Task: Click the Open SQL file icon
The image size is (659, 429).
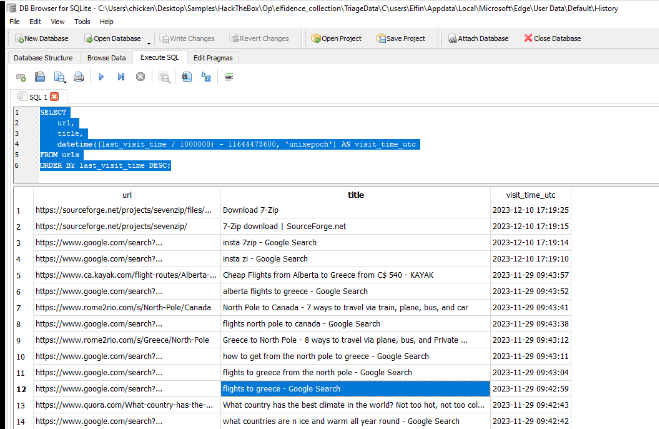Action: point(40,77)
